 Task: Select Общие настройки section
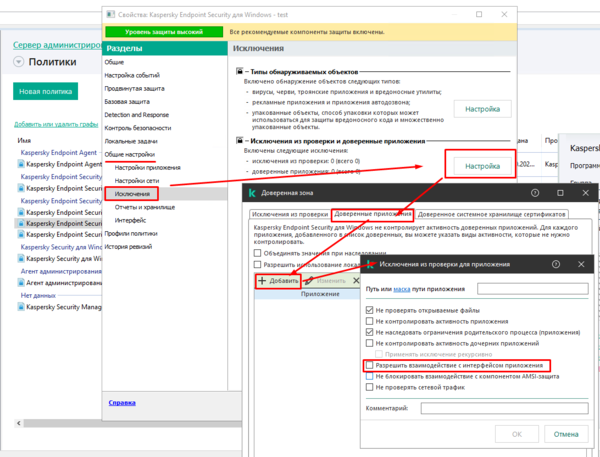point(130,154)
